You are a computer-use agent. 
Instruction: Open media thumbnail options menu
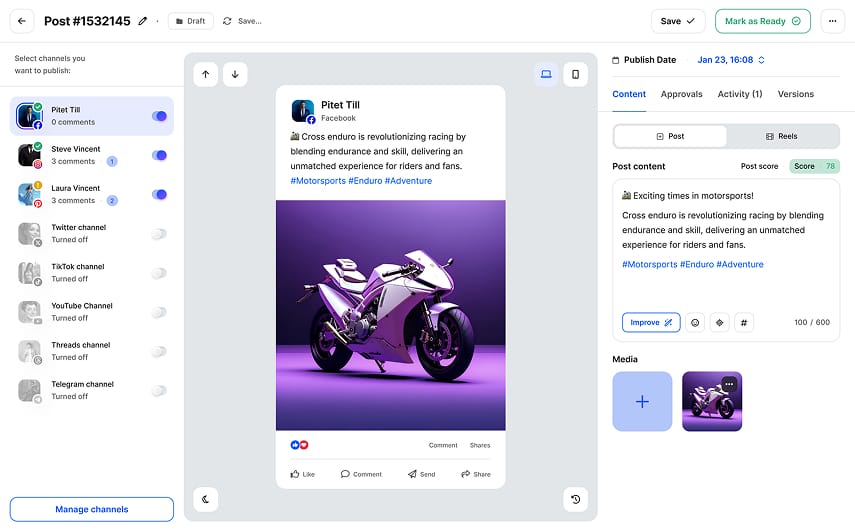click(x=729, y=384)
